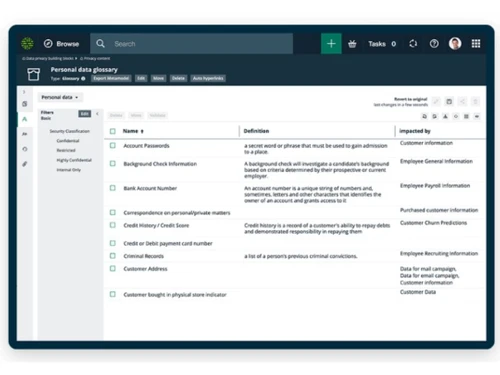Viewport: 500px width, 375px height.
Task: Open the Personal data view dropdown
Action: point(60,97)
